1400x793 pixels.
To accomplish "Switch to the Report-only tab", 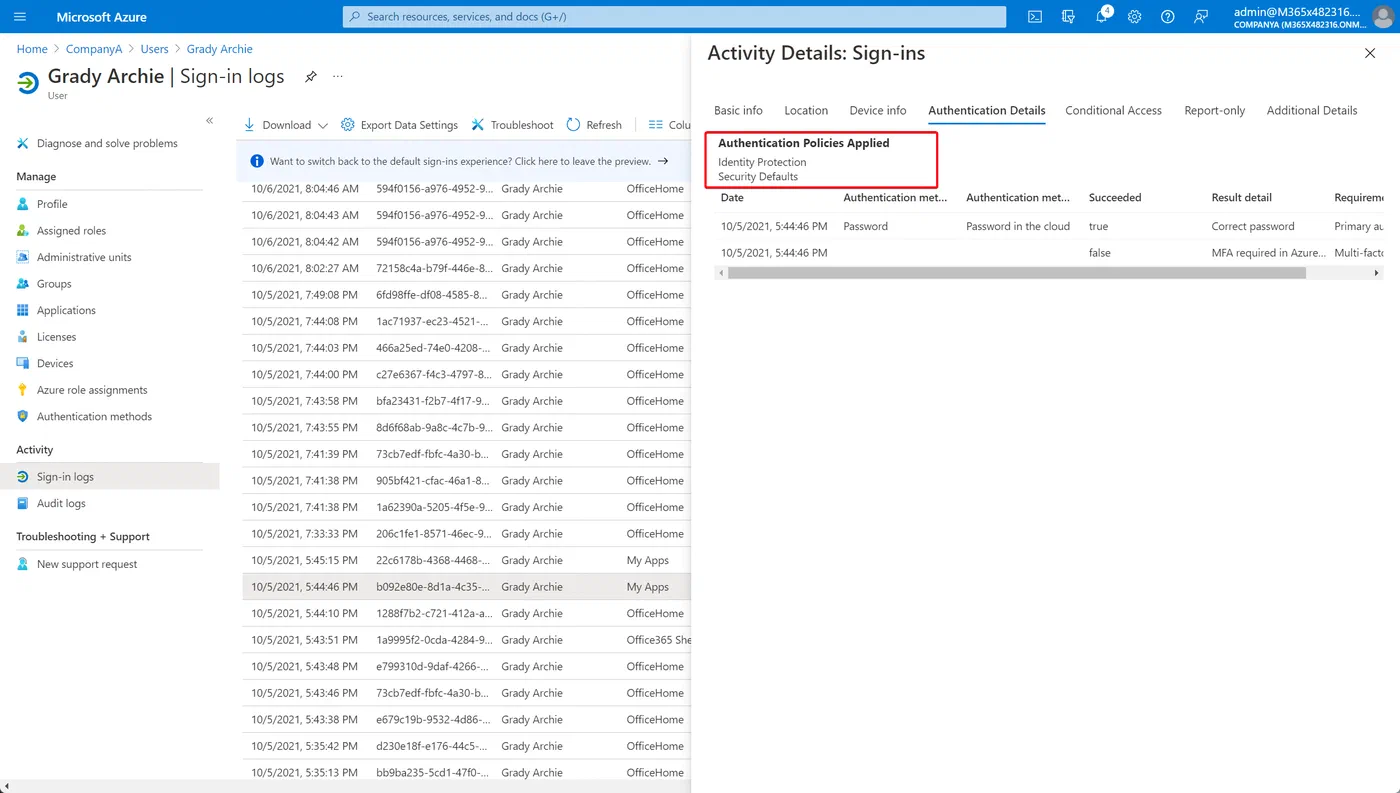I will point(1215,111).
